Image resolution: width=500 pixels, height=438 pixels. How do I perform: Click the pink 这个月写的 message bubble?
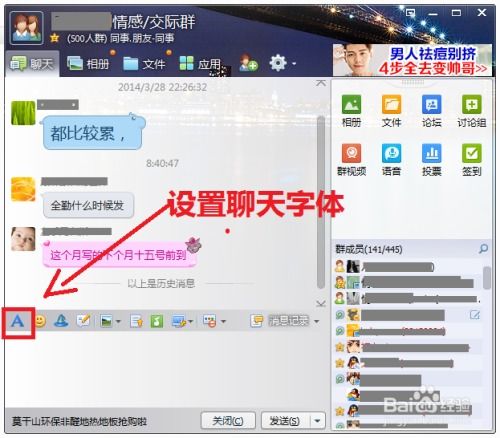click(119, 255)
